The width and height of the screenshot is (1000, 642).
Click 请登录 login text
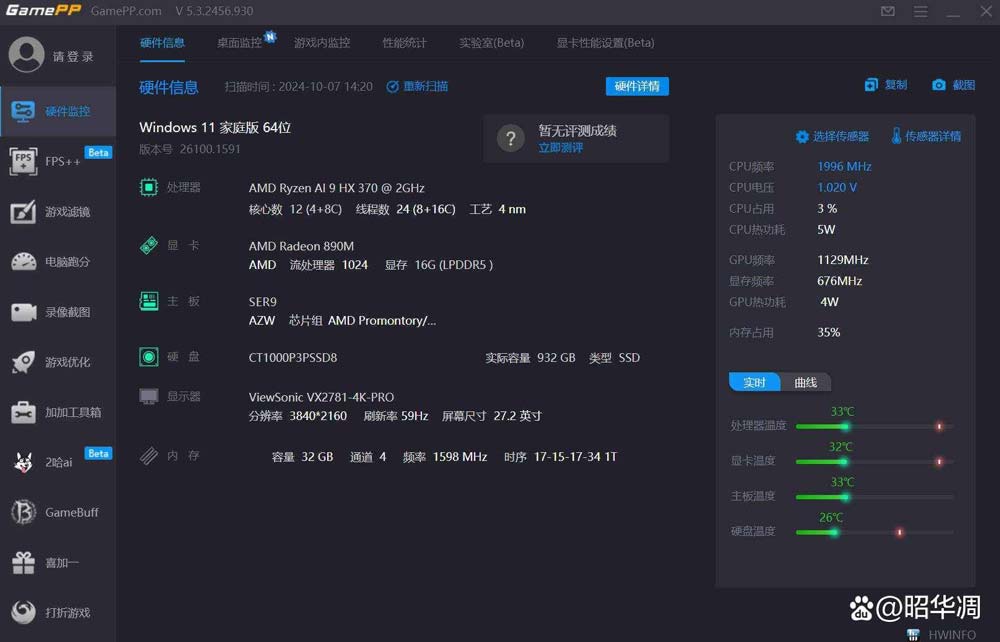[x=73, y=57]
